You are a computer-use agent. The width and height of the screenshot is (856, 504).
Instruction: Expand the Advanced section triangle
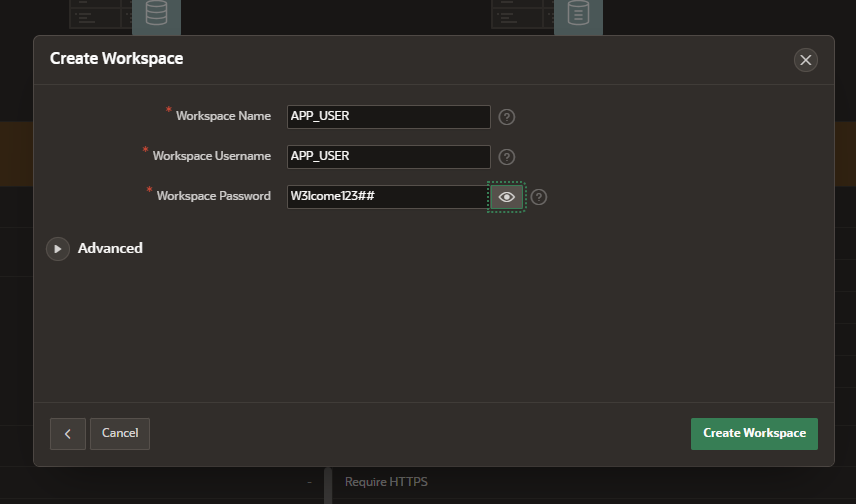coord(58,248)
